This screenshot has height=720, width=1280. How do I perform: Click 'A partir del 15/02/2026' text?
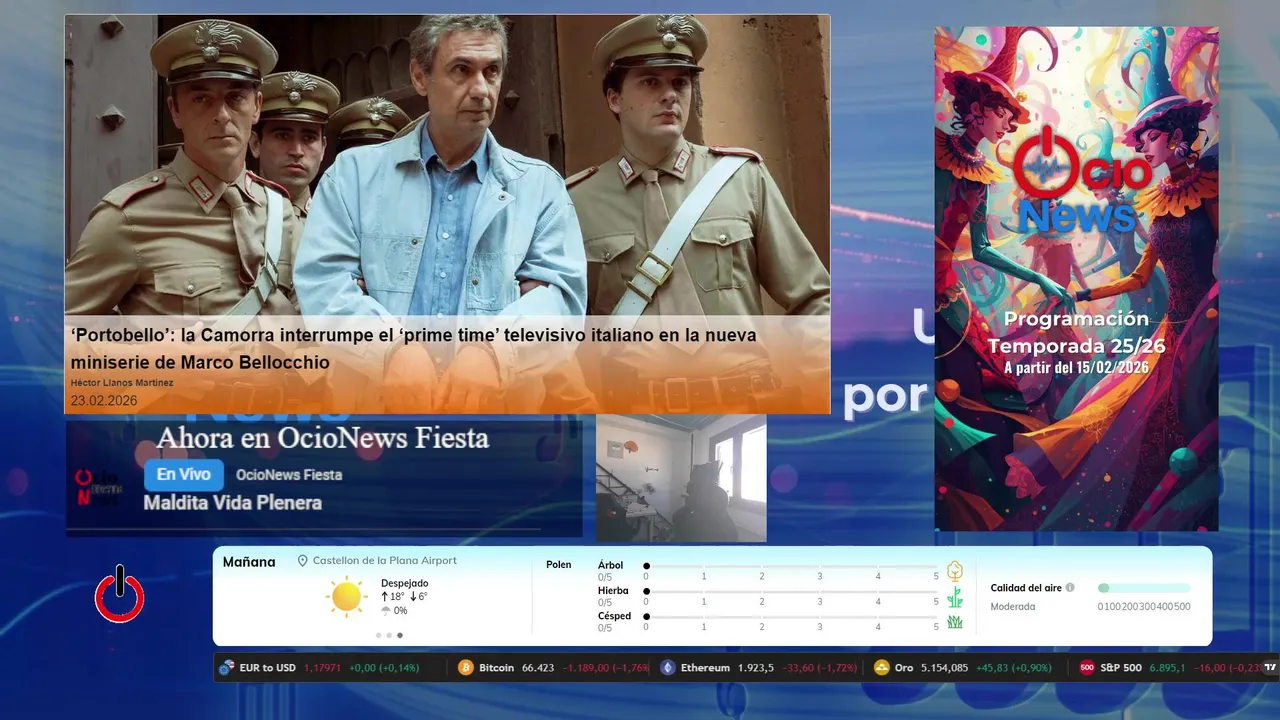[1076, 368]
